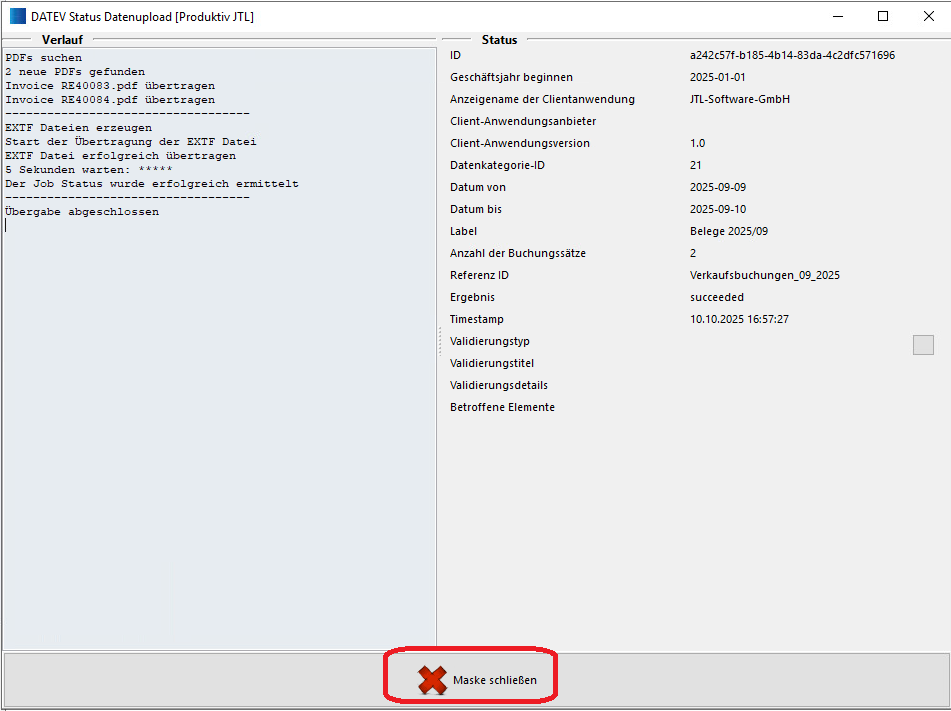Click the small gray square beside Validierungstyp

coord(923,344)
